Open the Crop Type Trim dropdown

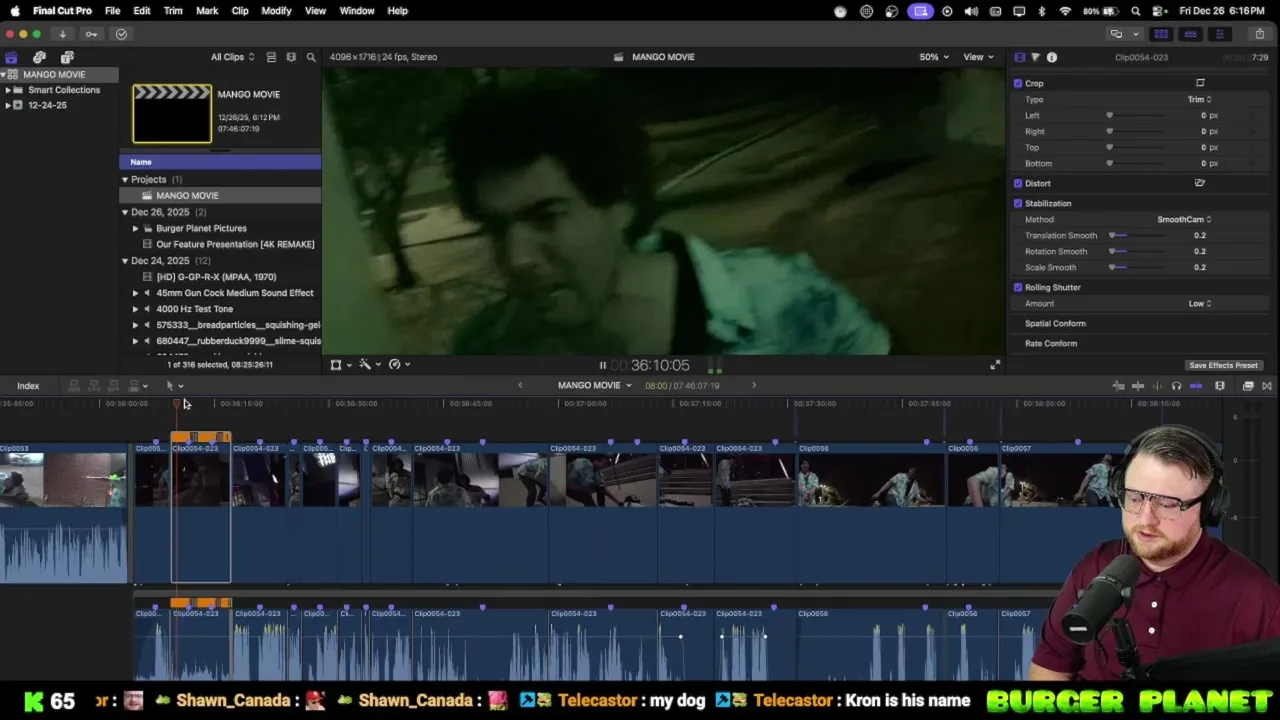tap(1199, 99)
